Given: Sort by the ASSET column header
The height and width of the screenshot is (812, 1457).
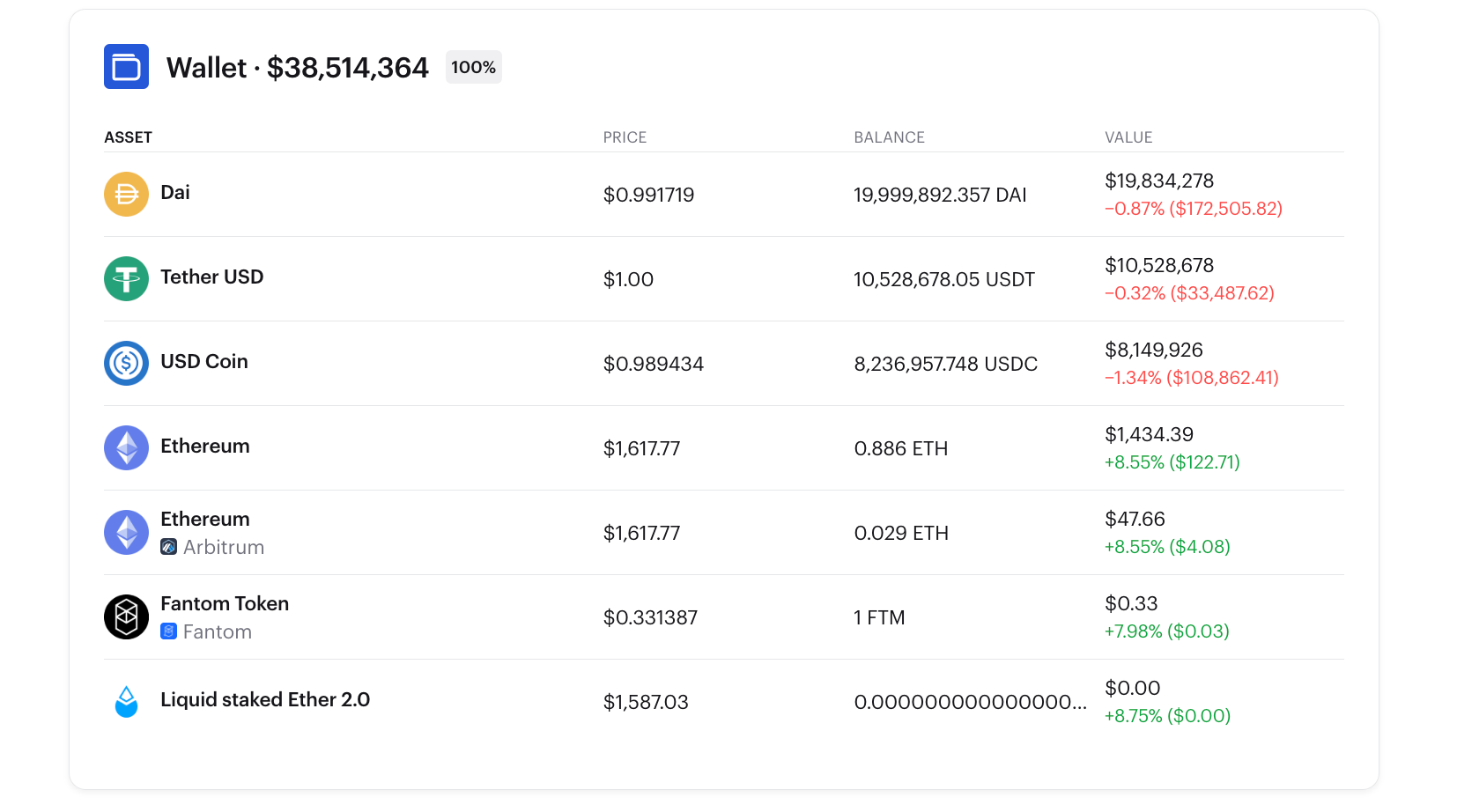Looking at the screenshot, I should point(129,137).
